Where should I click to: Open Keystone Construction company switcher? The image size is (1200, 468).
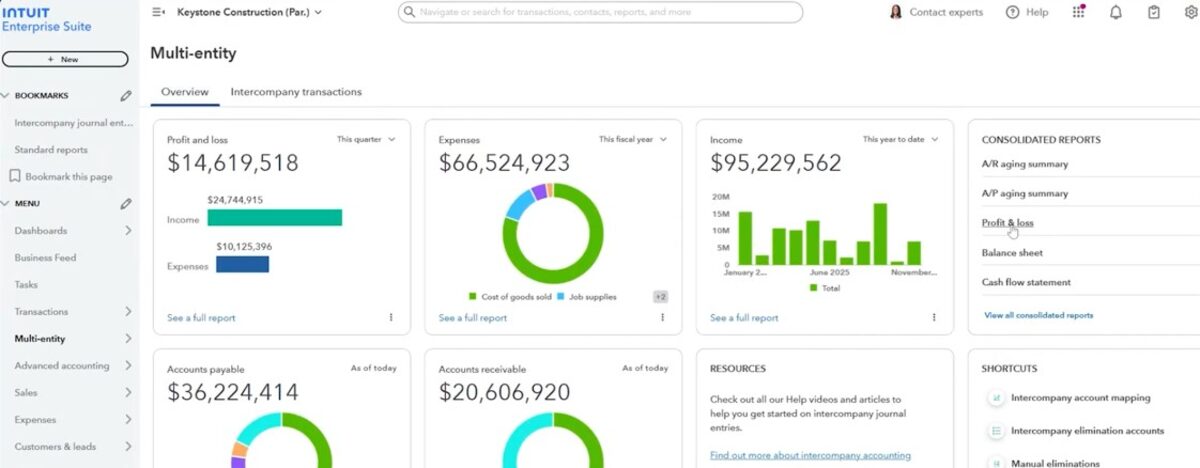pos(249,12)
